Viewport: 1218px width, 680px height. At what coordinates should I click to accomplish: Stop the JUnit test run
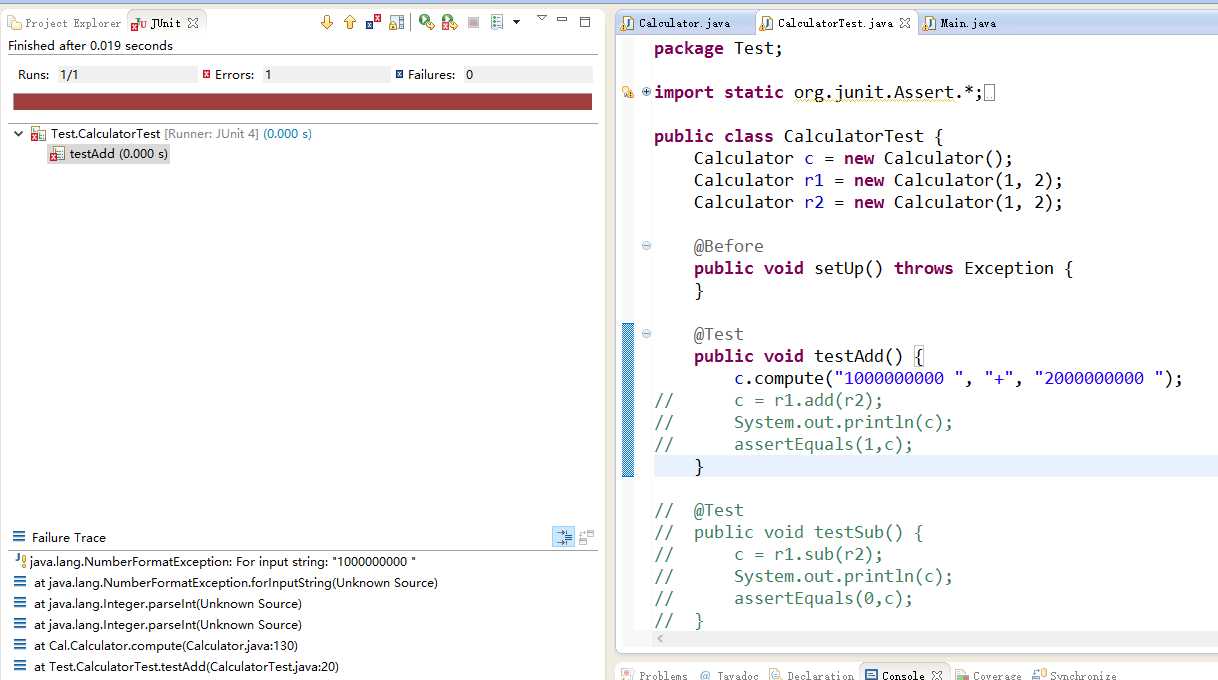click(473, 22)
